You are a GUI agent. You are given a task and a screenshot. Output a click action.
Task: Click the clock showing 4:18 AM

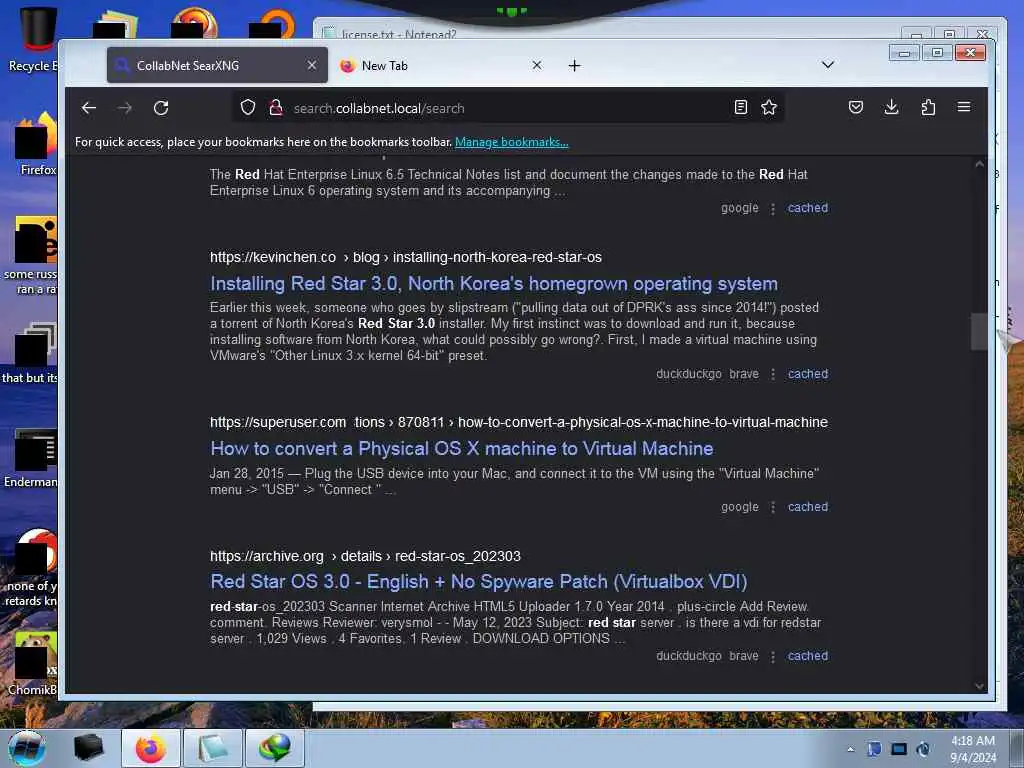[972, 749]
